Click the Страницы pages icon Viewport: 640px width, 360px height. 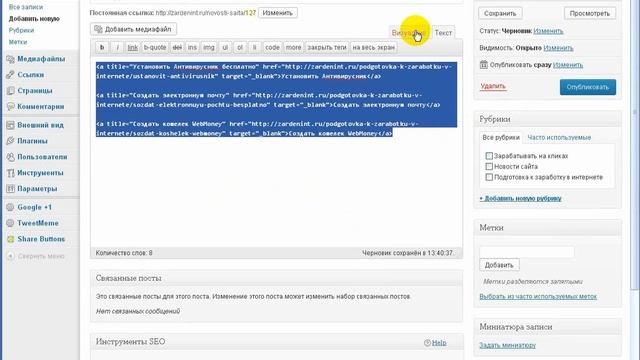point(11,91)
